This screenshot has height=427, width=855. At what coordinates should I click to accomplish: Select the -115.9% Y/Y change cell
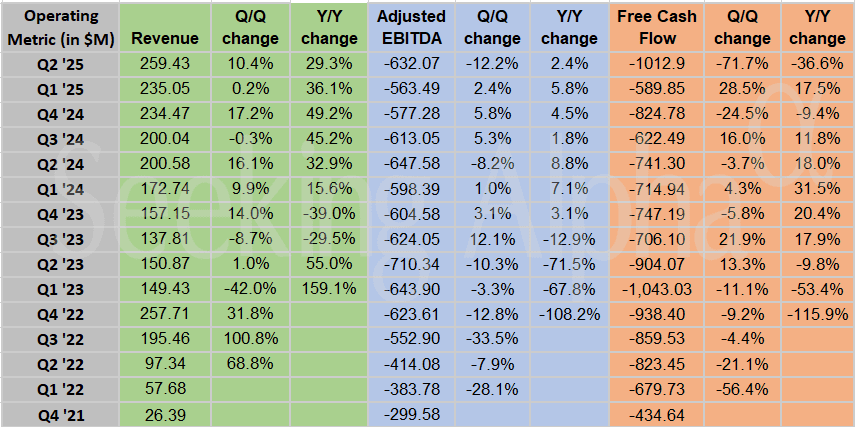point(816,314)
